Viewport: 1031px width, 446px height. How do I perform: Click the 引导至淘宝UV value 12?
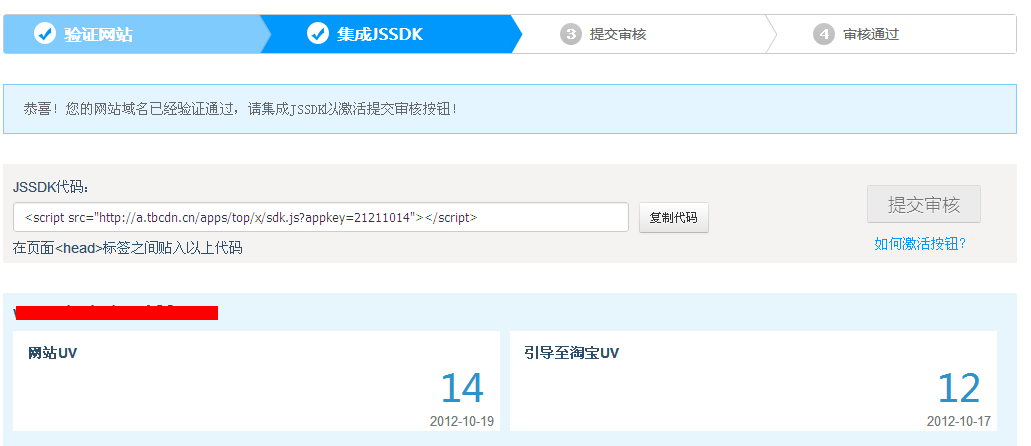click(x=959, y=388)
